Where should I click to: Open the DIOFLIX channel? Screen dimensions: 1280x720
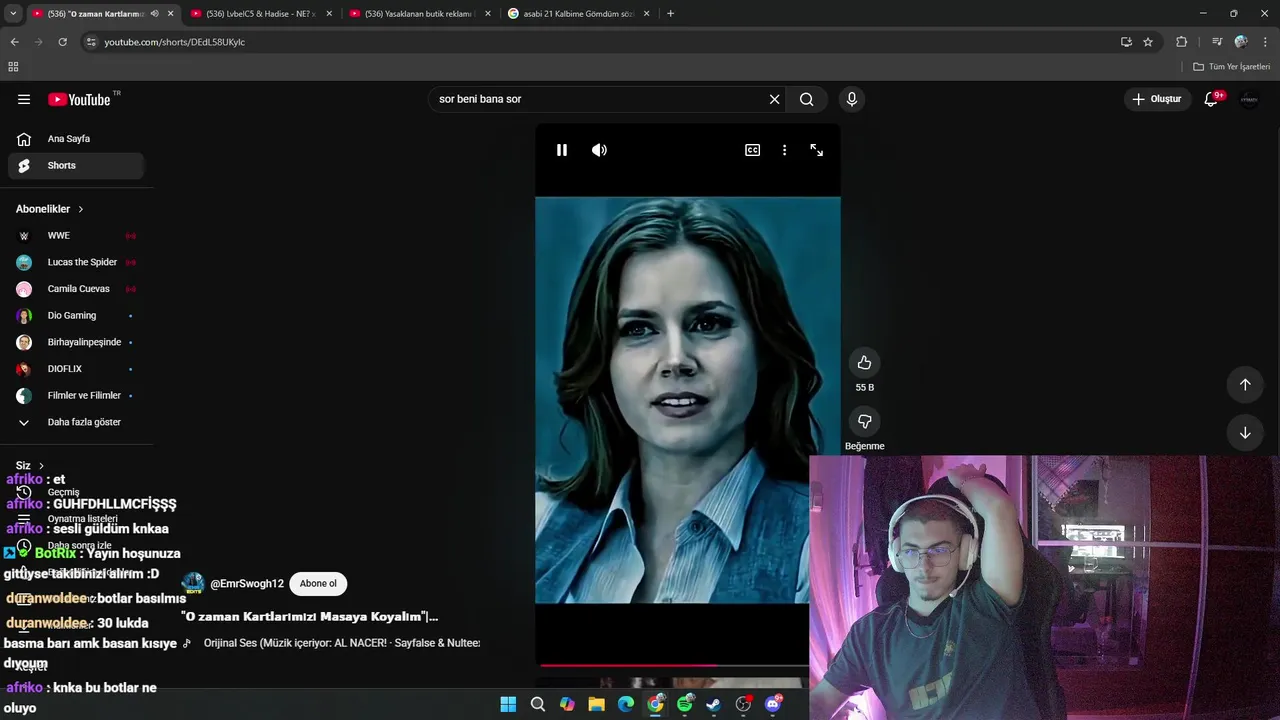pyautogui.click(x=75, y=369)
